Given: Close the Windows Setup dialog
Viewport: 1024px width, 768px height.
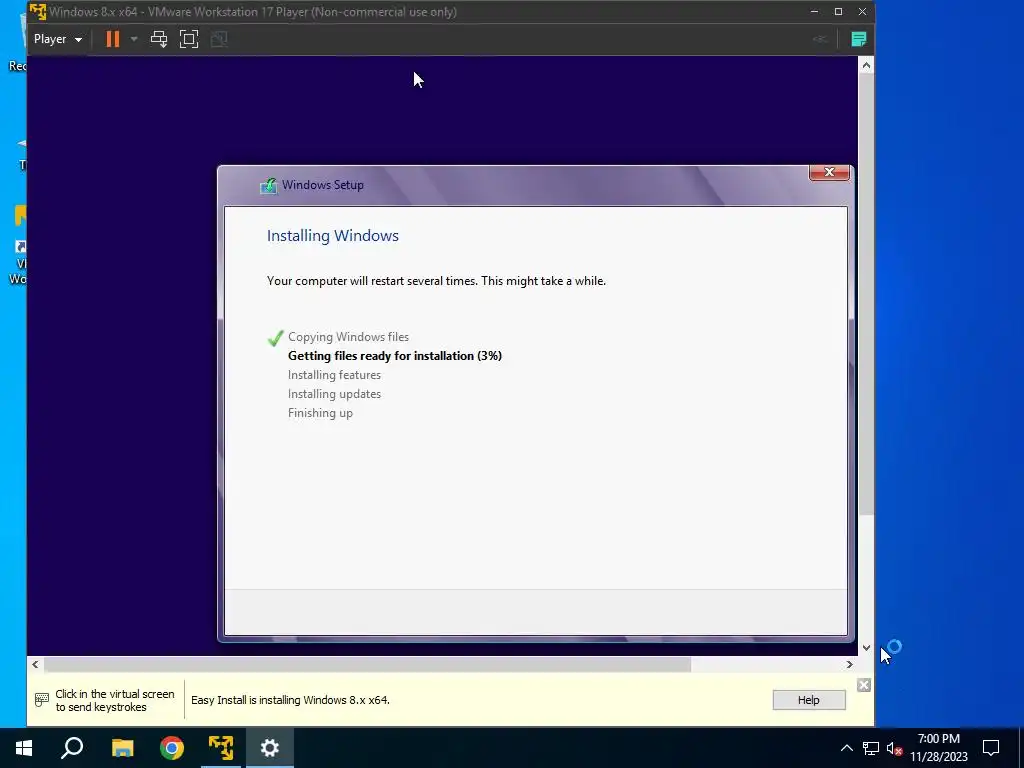Looking at the screenshot, I should (829, 172).
